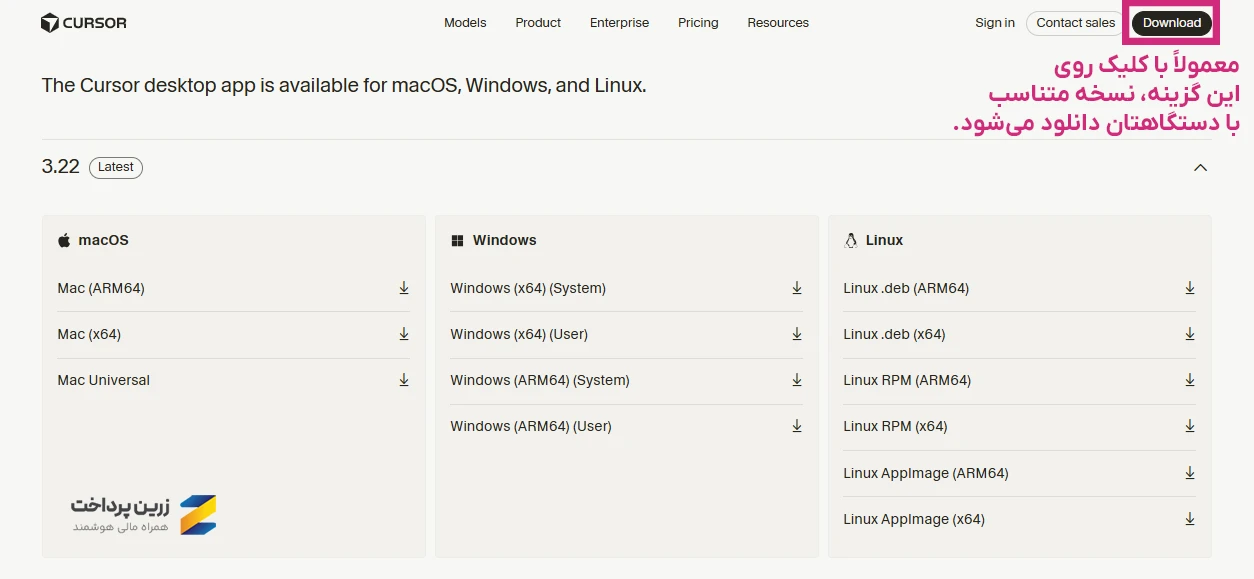Screen dimensions: 1254x579
Task: Click download icon for Linux RPM (ARM64)
Action: click(x=1190, y=380)
